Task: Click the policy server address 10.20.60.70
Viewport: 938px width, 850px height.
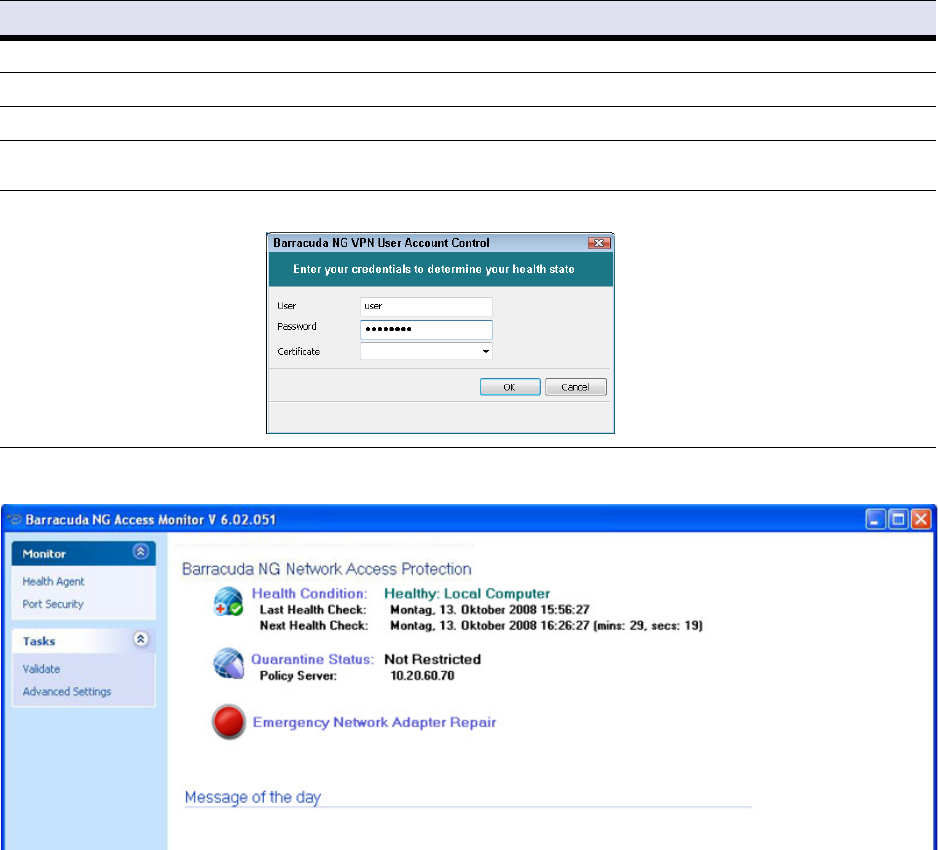Action: [x=422, y=676]
